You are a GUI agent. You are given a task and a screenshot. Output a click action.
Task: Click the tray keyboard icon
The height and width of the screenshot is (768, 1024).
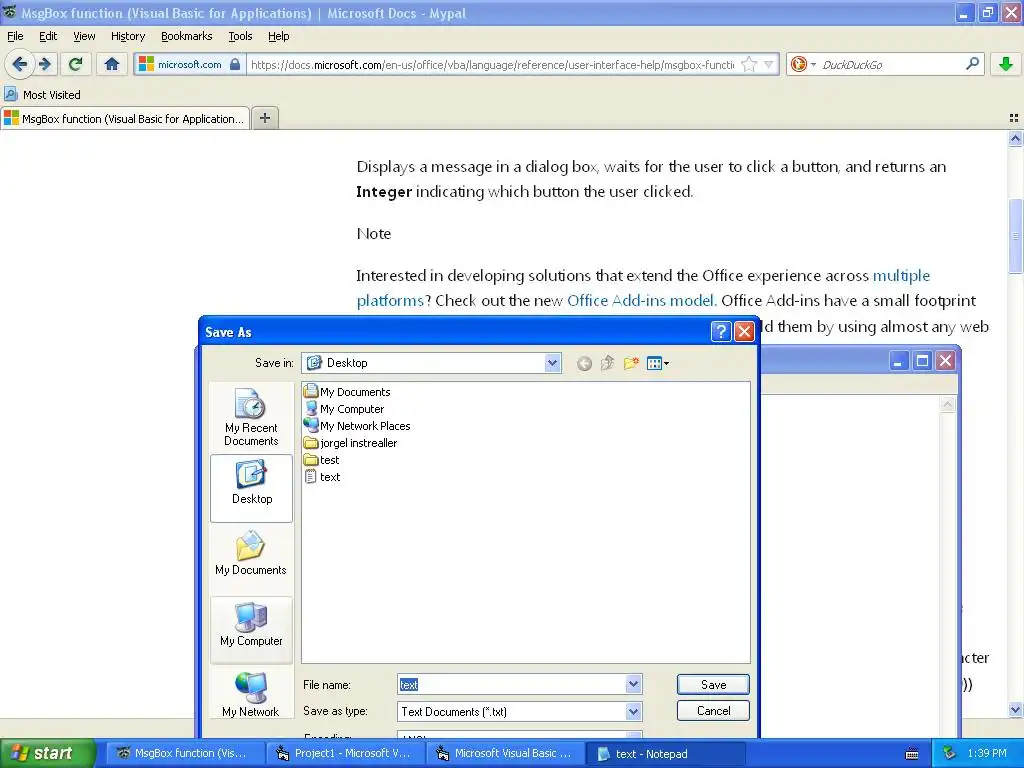coord(912,754)
